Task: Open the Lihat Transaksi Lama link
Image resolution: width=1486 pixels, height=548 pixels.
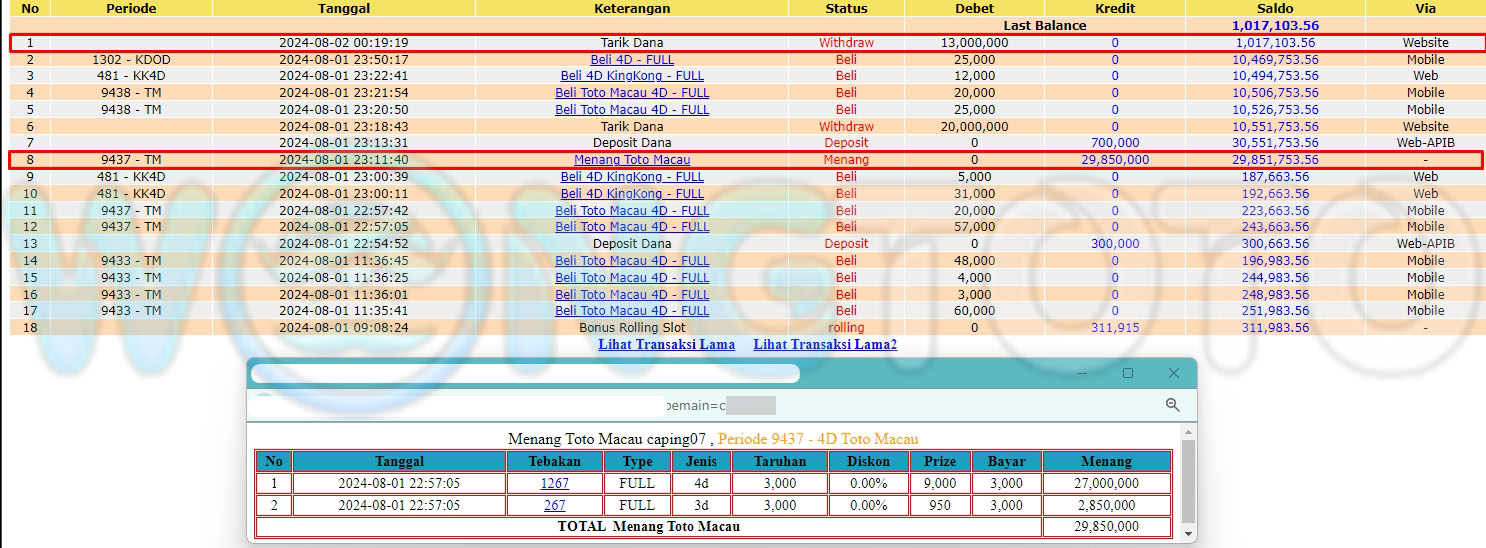Action: 666,344
